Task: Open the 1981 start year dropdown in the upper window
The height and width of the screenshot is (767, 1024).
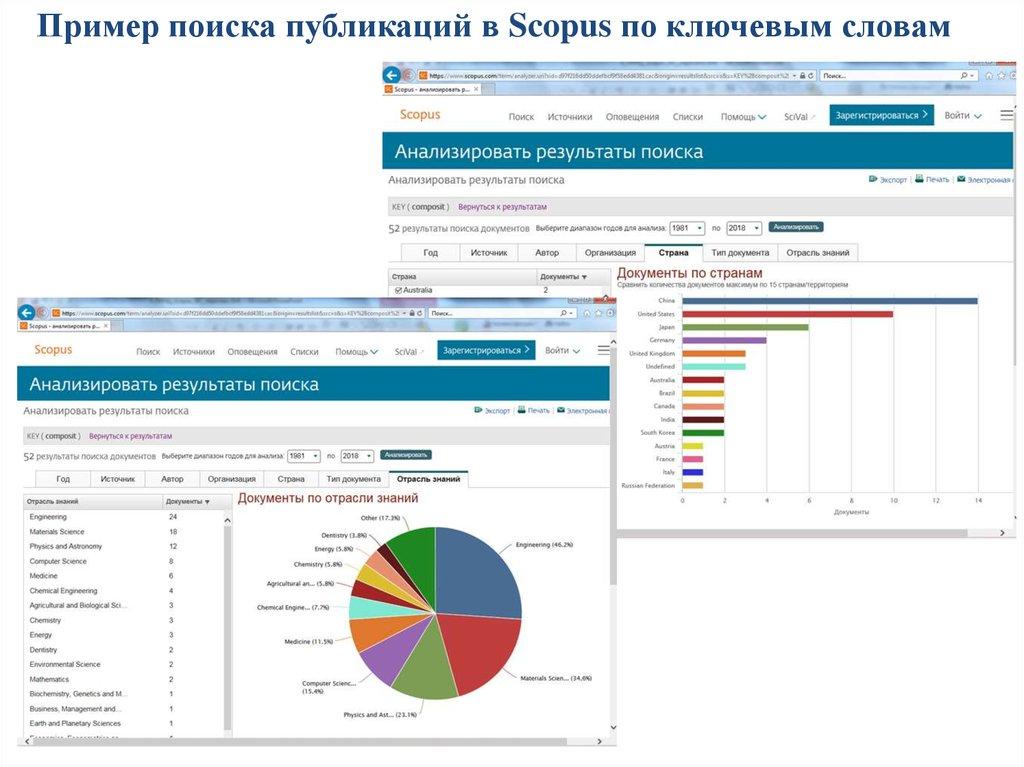Action: pyautogui.click(x=685, y=228)
